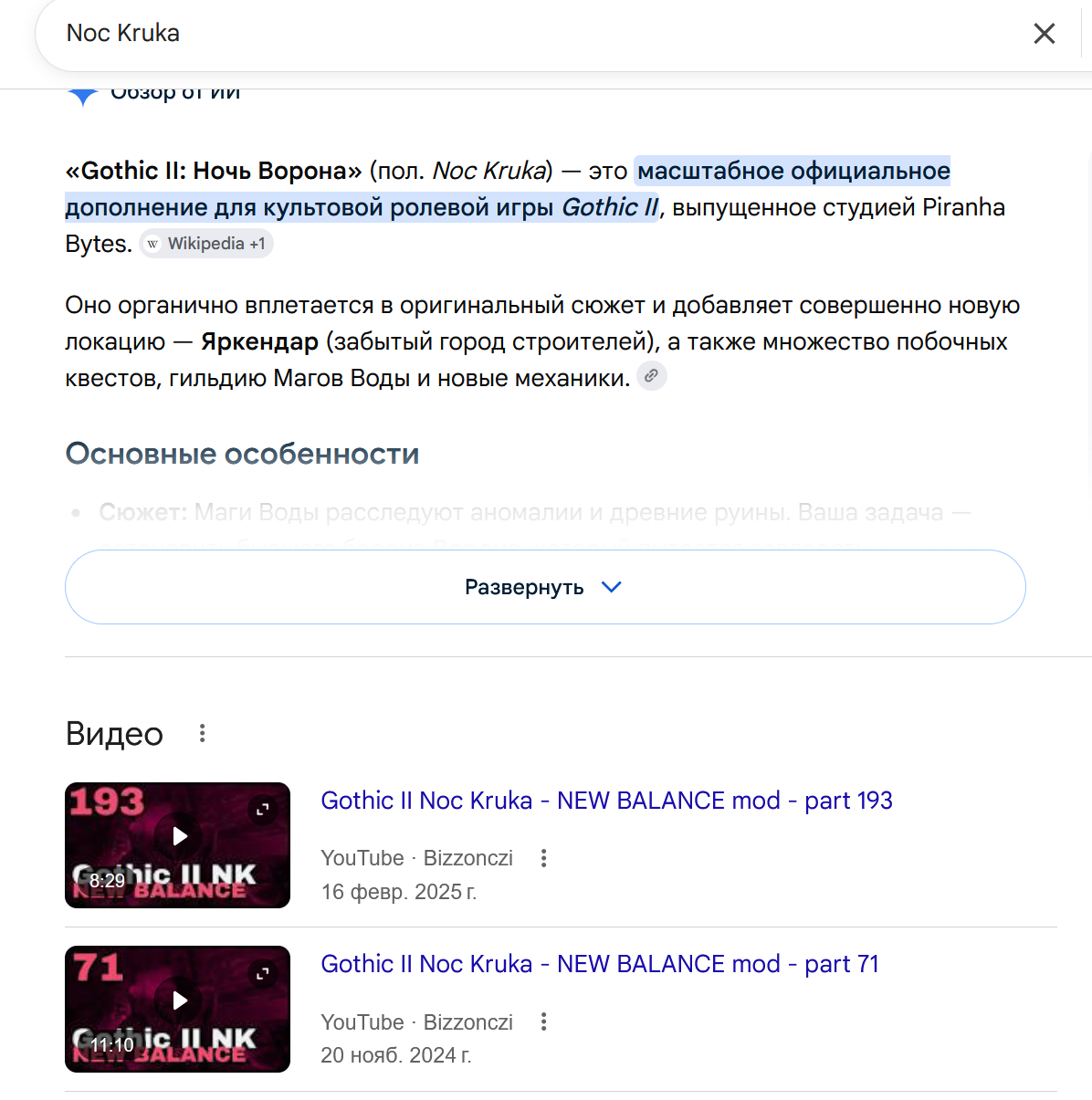Click the Основные особенности heading
This screenshot has width=1092, height=1100.
coord(242,454)
